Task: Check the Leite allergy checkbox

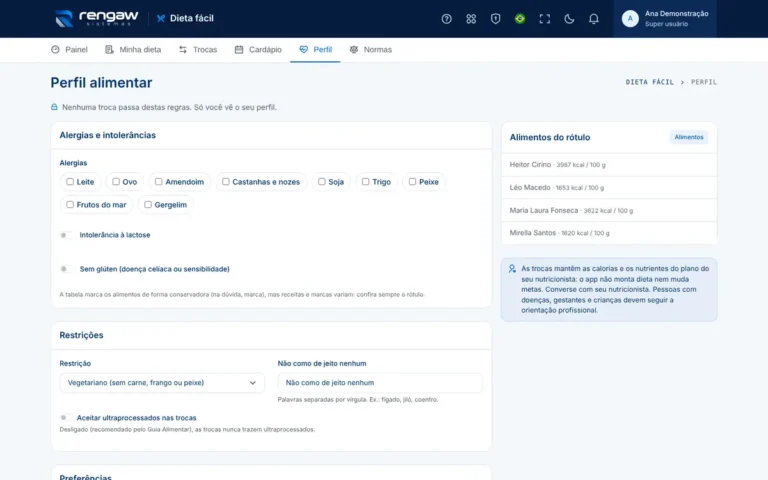Action: (70, 182)
